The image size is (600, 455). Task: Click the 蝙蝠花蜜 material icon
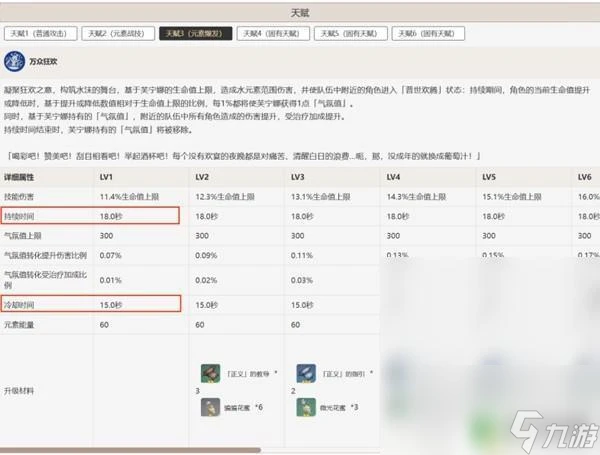(x=211, y=406)
